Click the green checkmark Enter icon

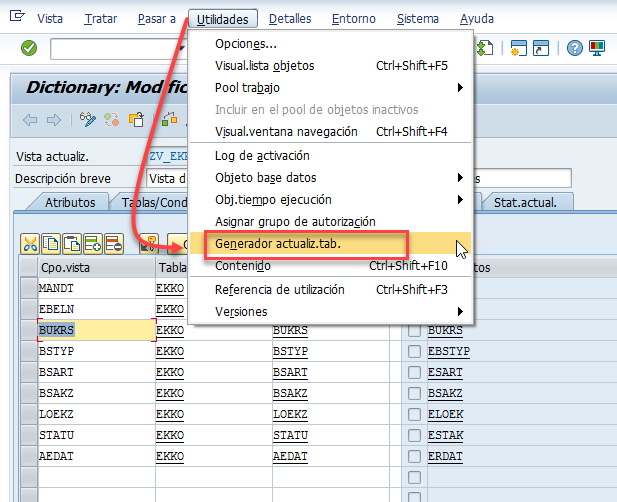[29, 48]
